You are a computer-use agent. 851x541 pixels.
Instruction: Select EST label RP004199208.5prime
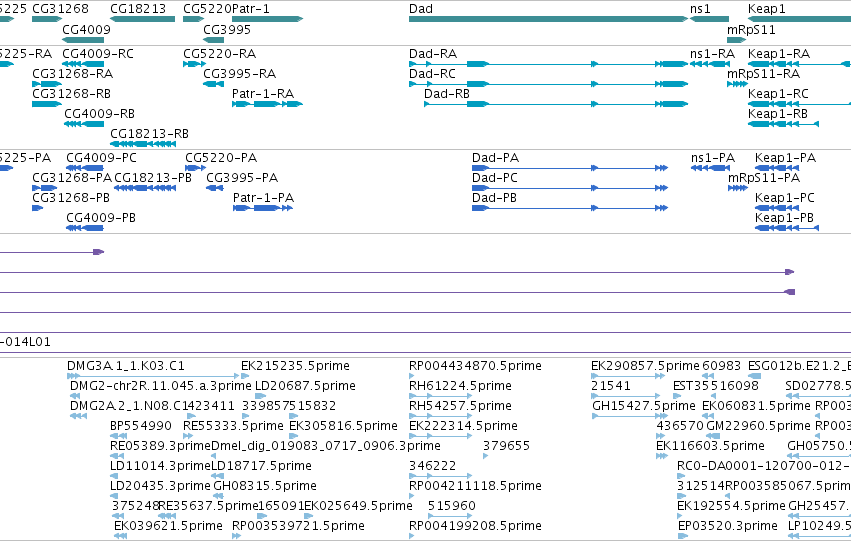(x=475, y=527)
